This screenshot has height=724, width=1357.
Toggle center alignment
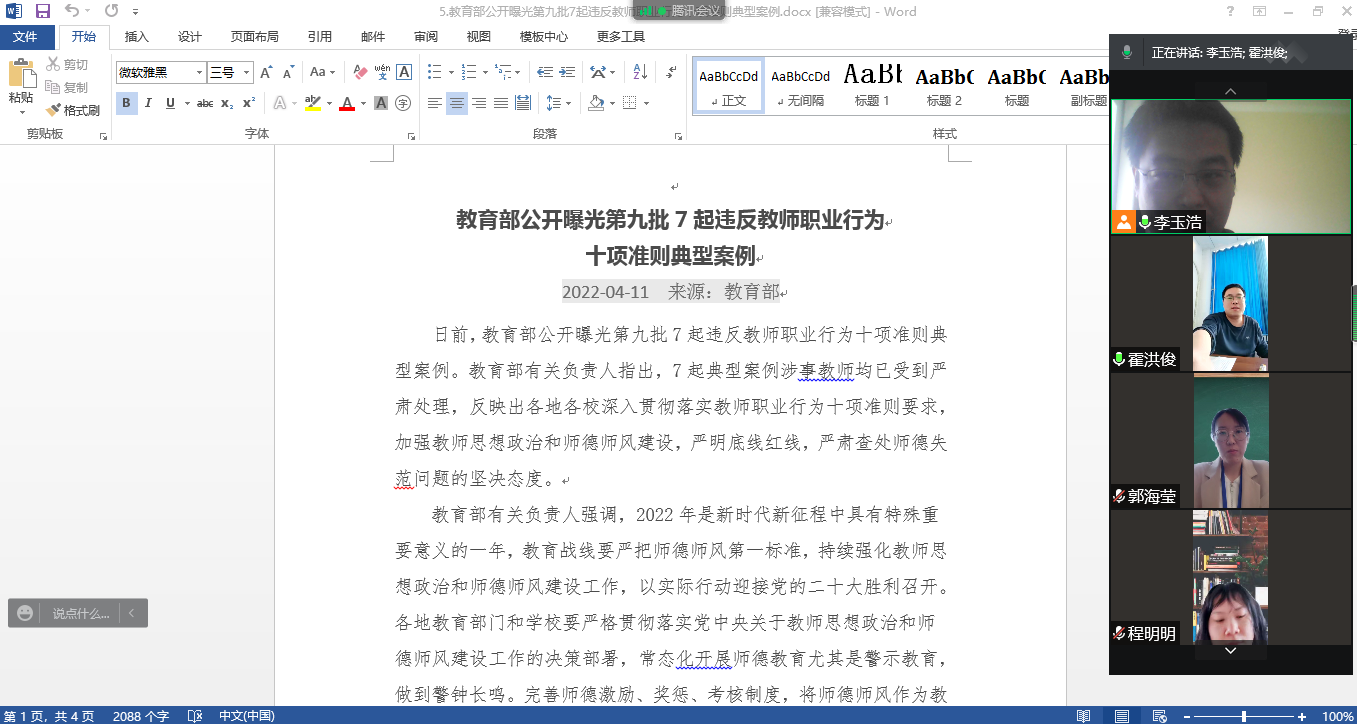click(x=456, y=103)
